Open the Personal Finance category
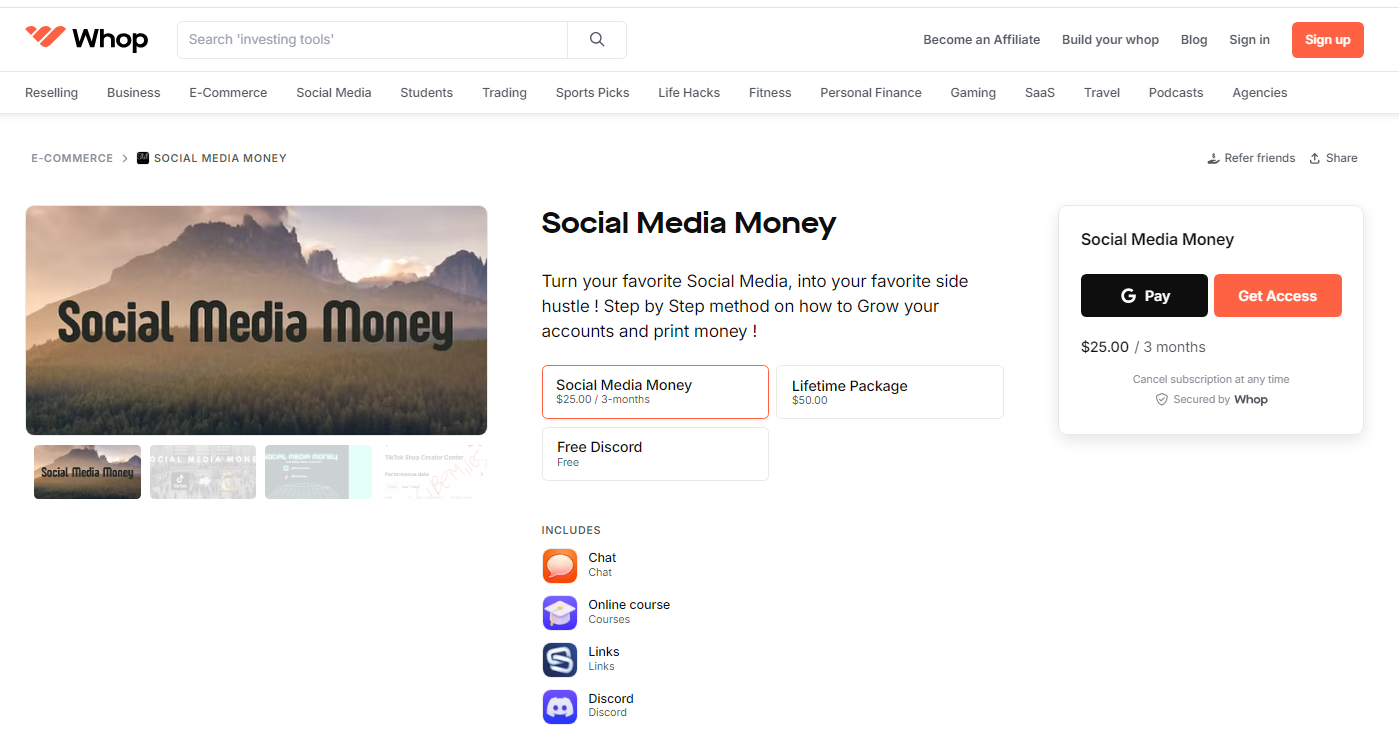The height and width of the screenshot is (751, 1399). click(870, 92)
